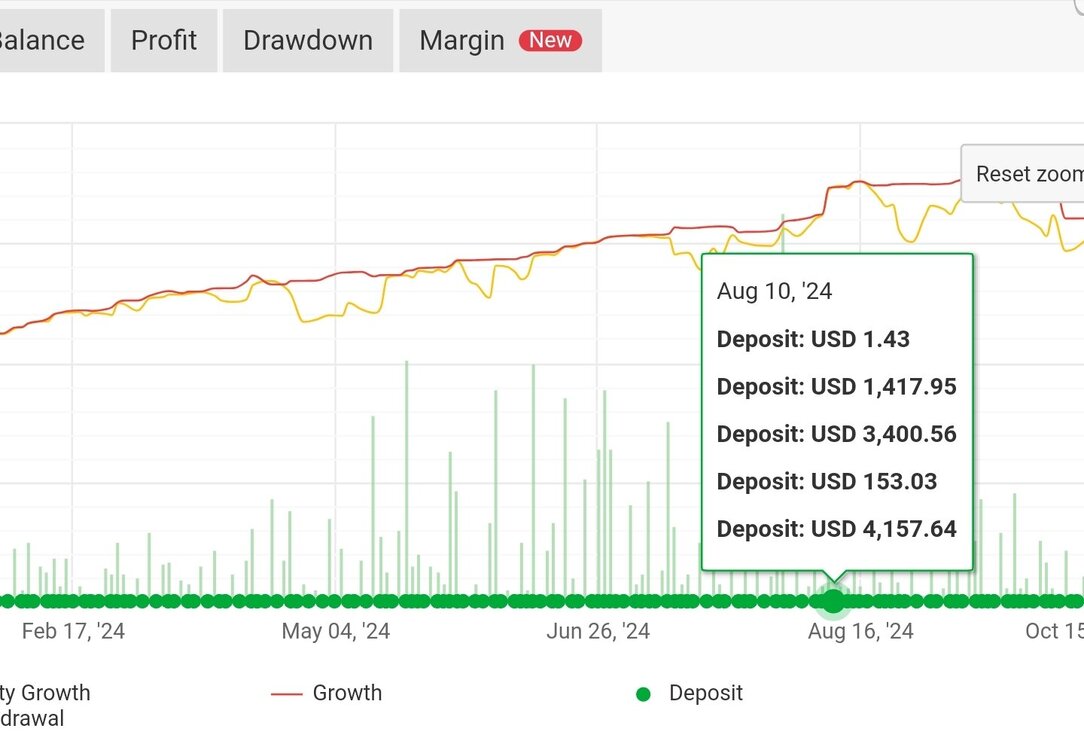The image size is (1084, 750).
Task: Toggle the Deposit series legend label
Action: click(706, 693)
